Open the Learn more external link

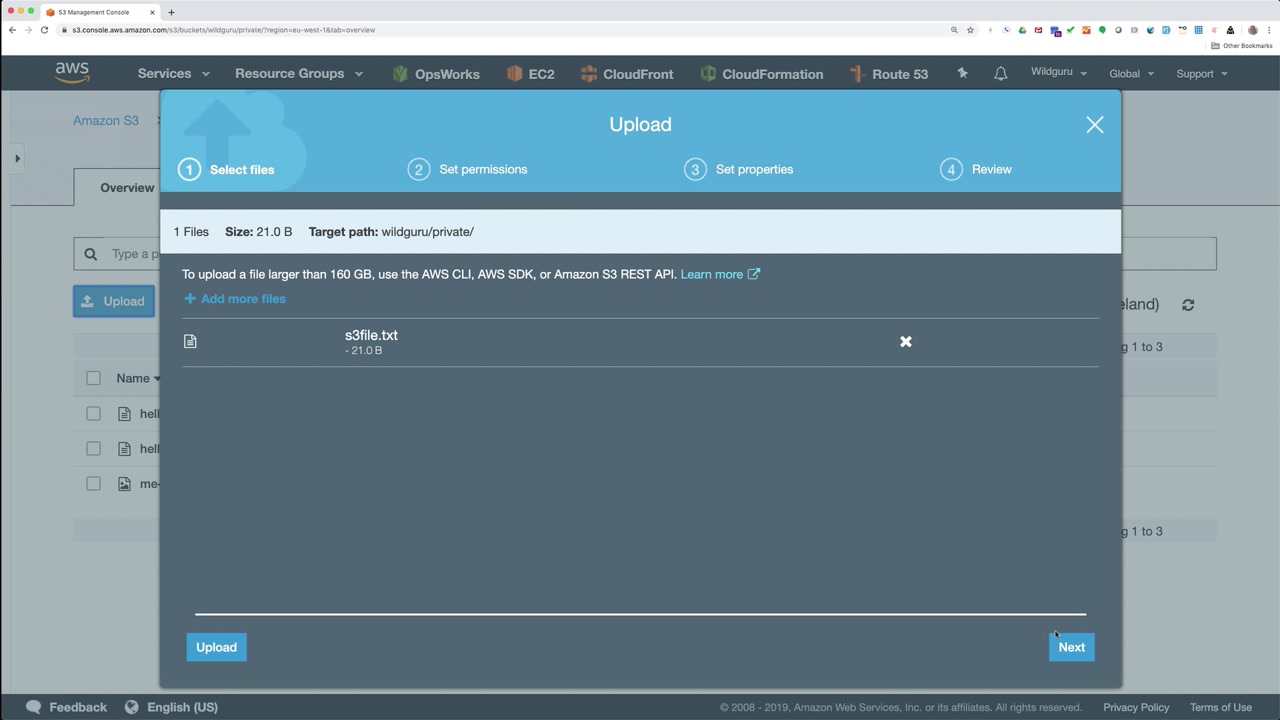pyautogui.click(x=720, y=274)
